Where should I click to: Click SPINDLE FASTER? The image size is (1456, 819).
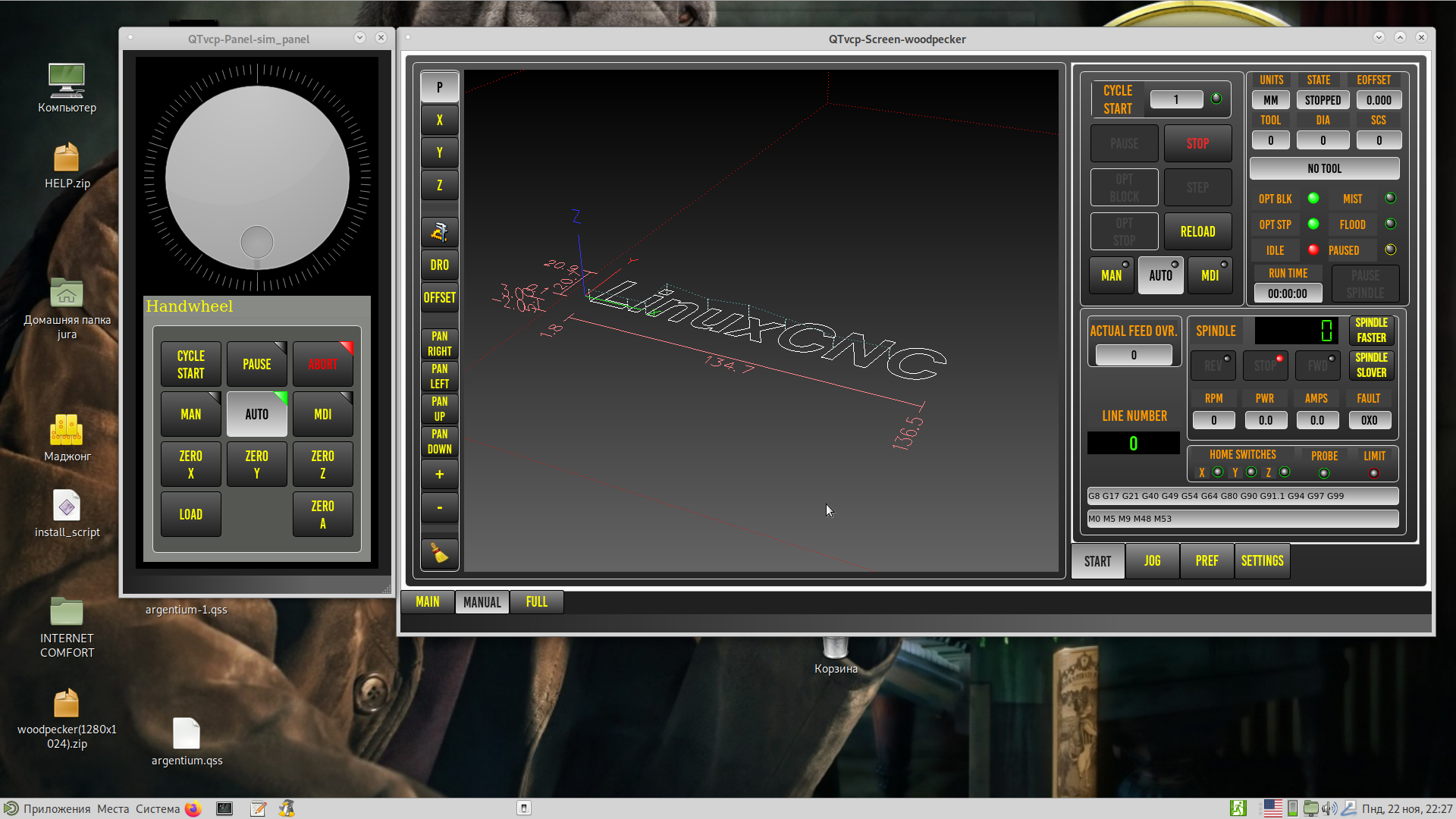[x=1371, y=331]
